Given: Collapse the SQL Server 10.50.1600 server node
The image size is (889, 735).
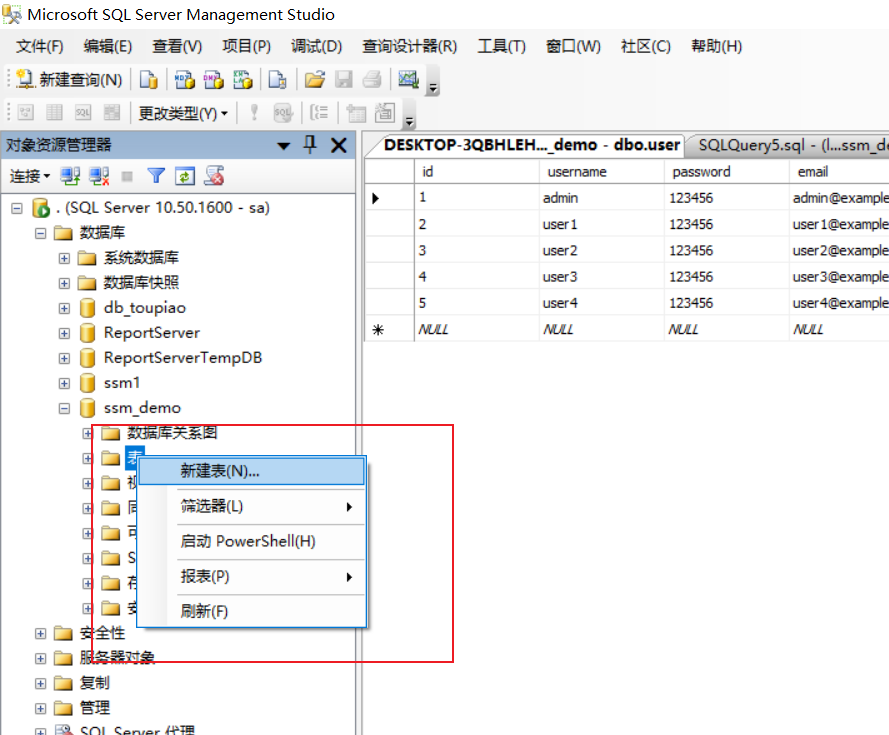Looking at the screenshot, I should pyautogui.click(x=17, y=208).
